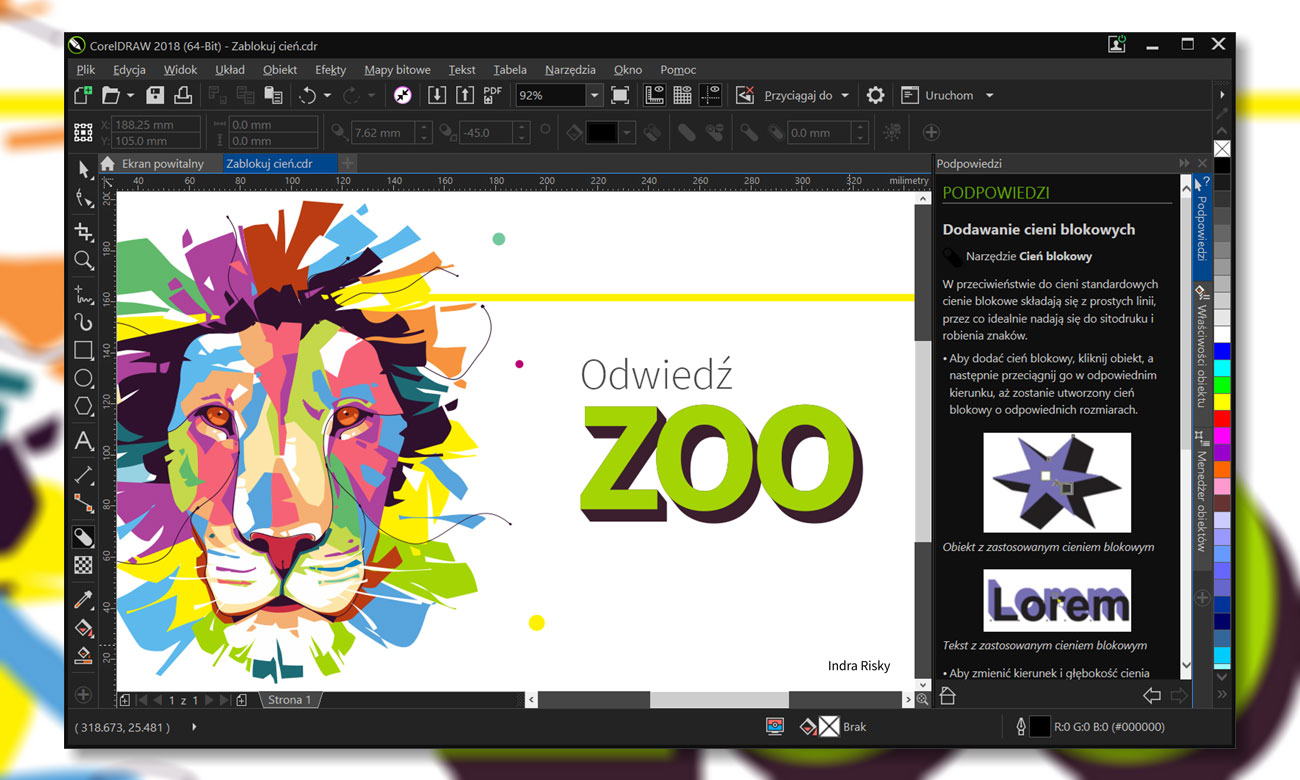Viewport: 1300px width, 780px height.
Task: Select the Block Shadow tool
Action: [x=83, y=538]
